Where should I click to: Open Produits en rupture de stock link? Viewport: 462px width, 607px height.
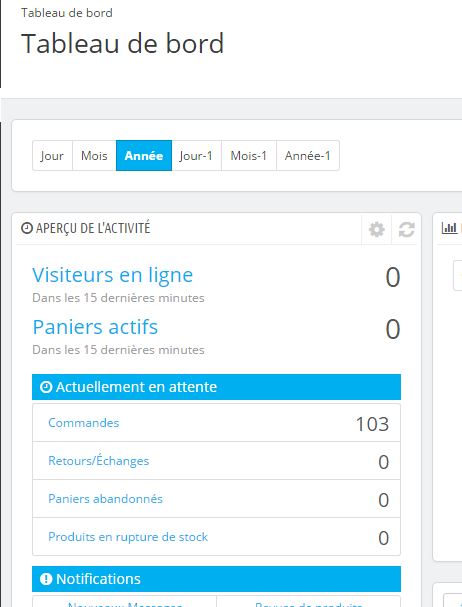128,537
